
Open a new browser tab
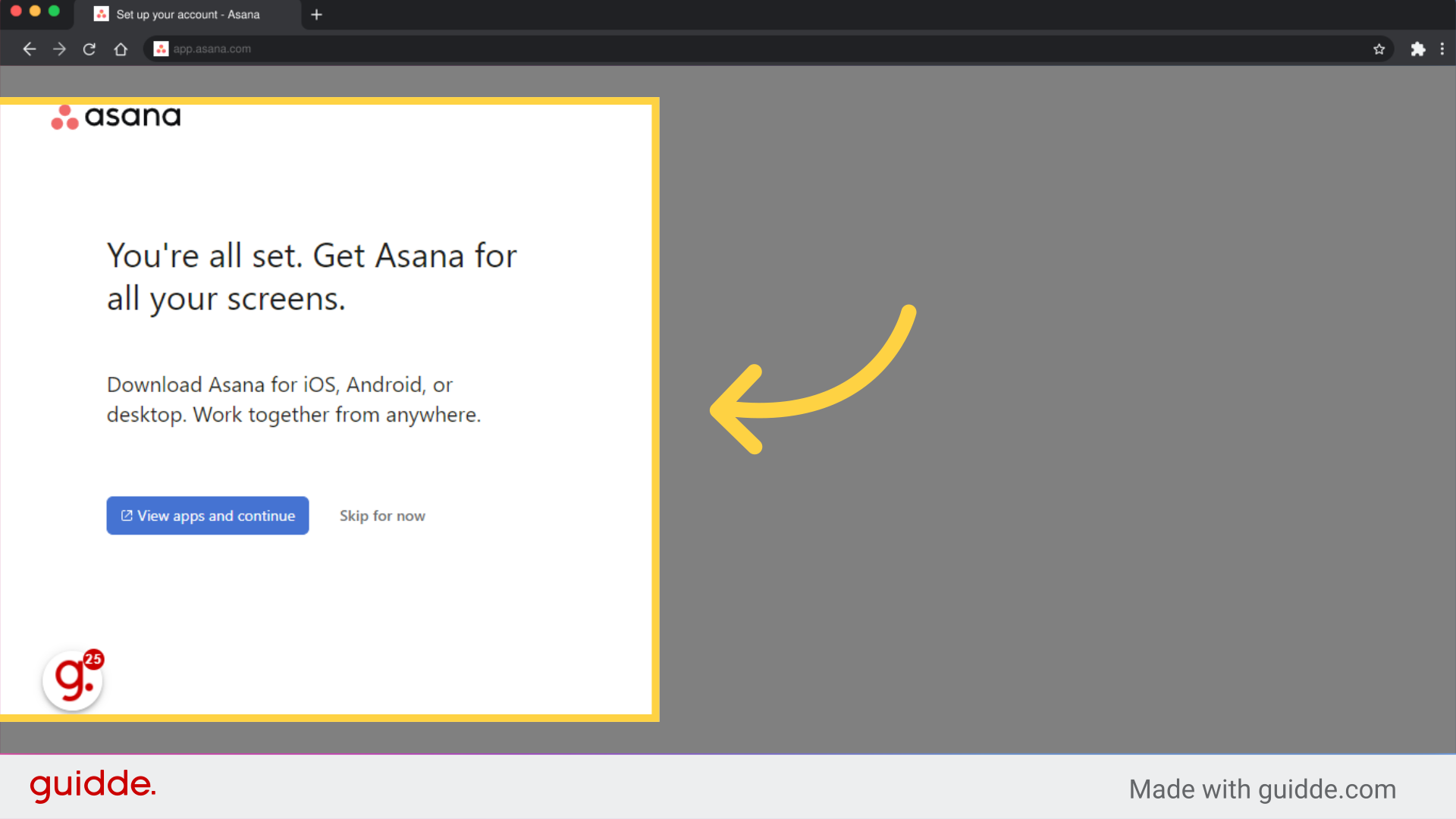(316, 14)
